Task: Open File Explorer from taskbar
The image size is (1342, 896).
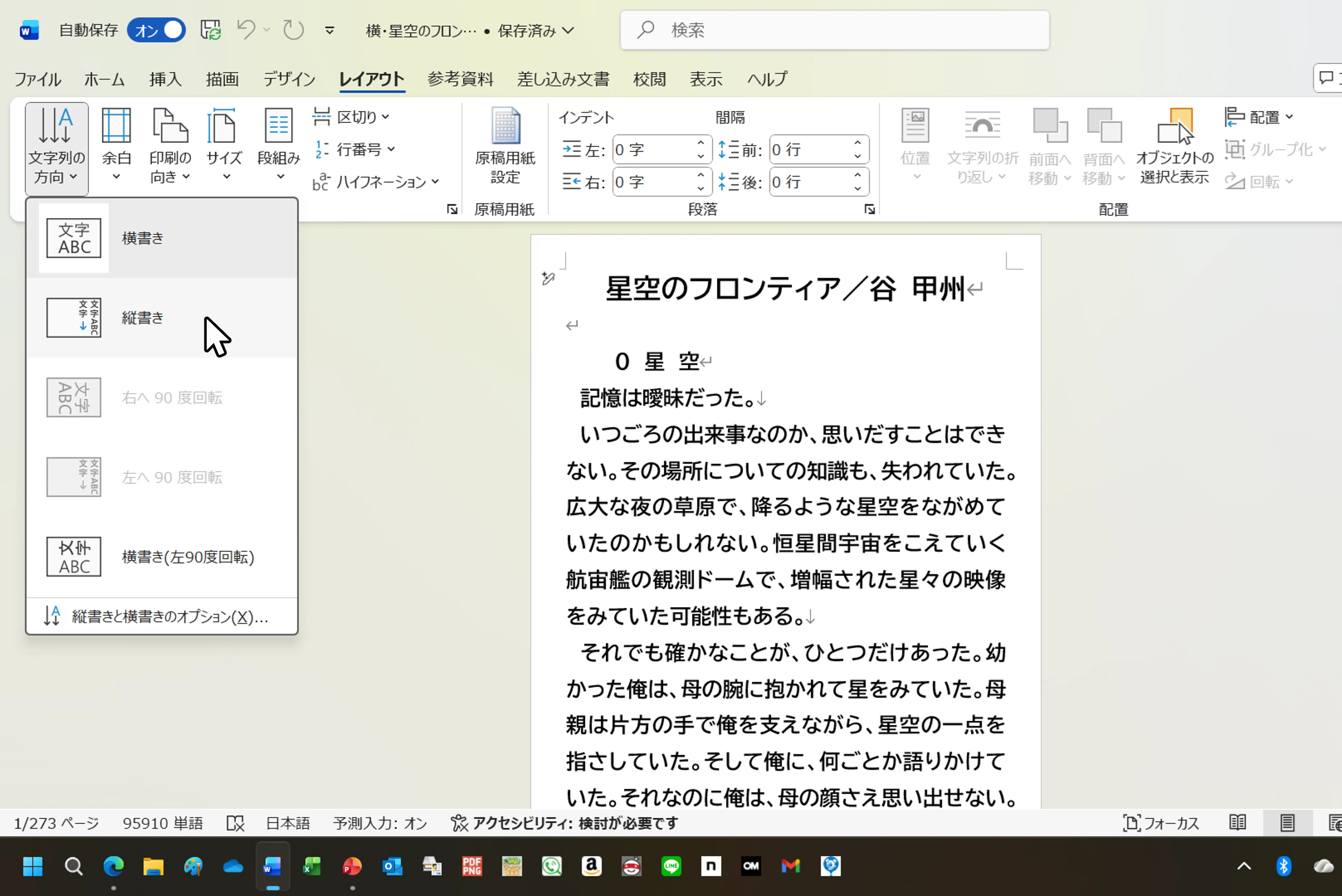Action: (x=153, y=866)
